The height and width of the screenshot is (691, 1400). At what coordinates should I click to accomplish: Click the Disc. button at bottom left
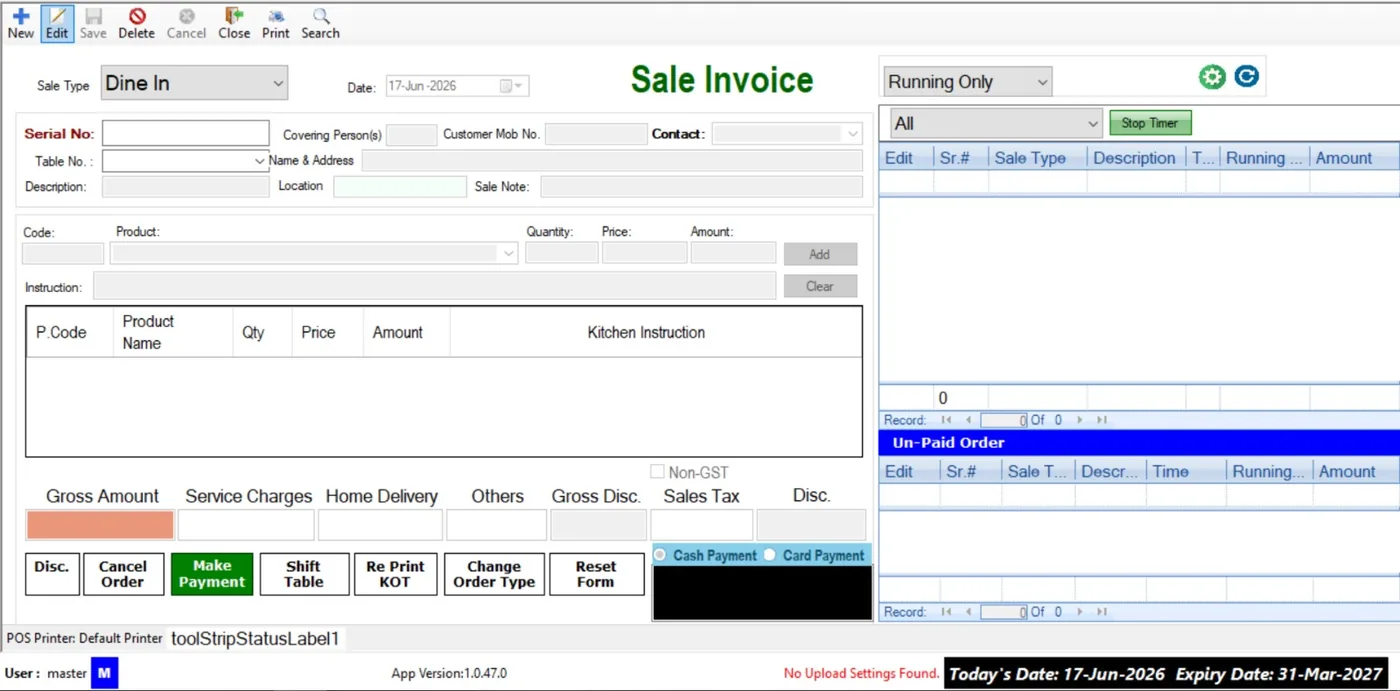click(x=52, y=574)
